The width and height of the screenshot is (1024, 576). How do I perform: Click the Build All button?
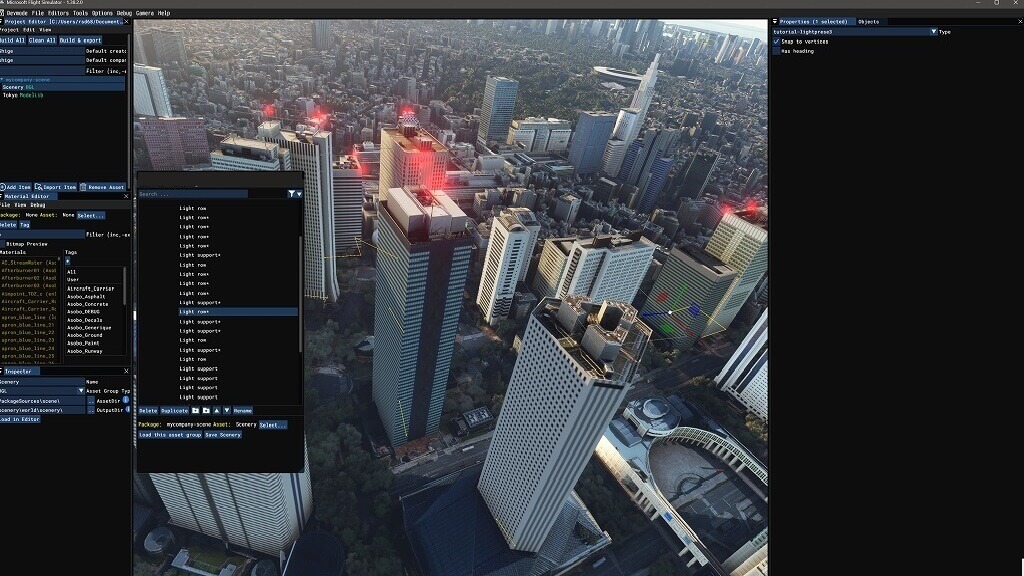[x=12, y=40]
